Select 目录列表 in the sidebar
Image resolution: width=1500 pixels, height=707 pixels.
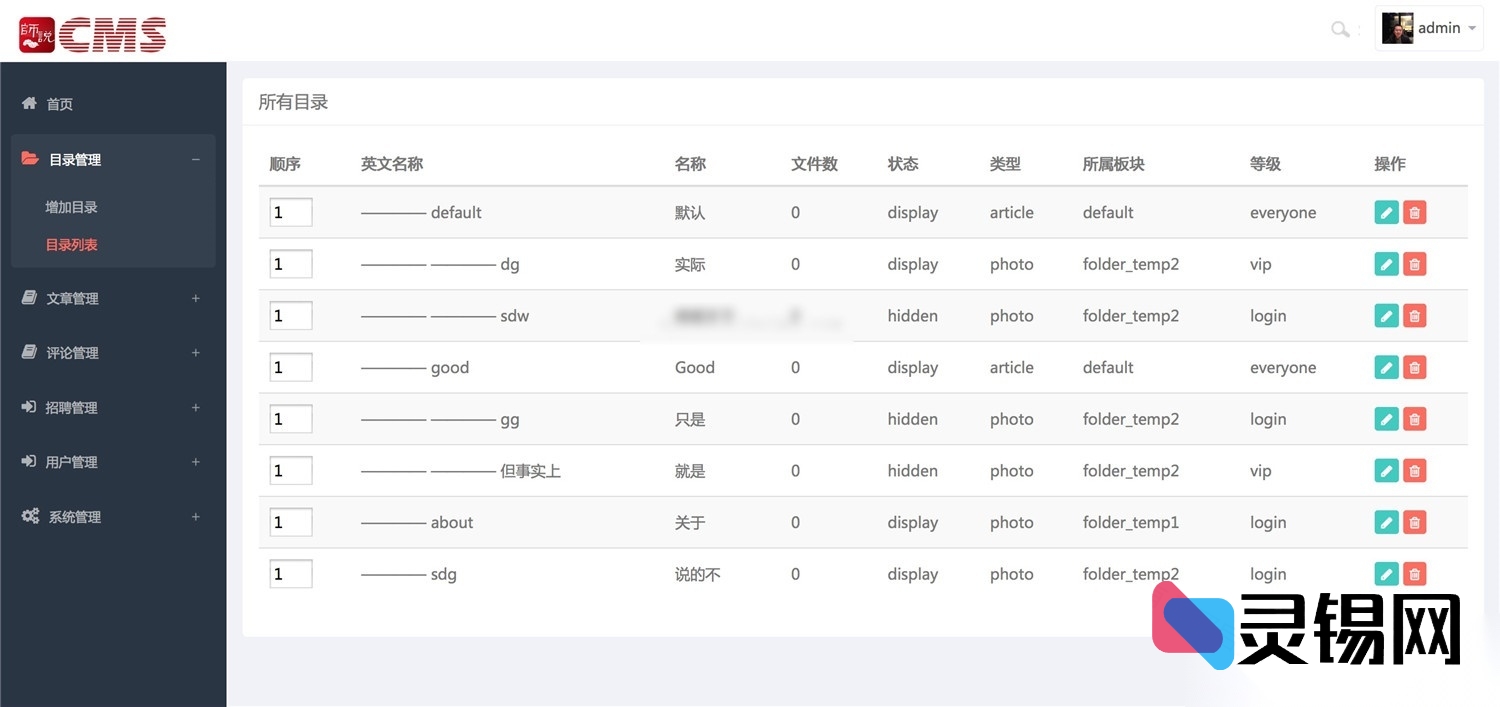(70, 244)
